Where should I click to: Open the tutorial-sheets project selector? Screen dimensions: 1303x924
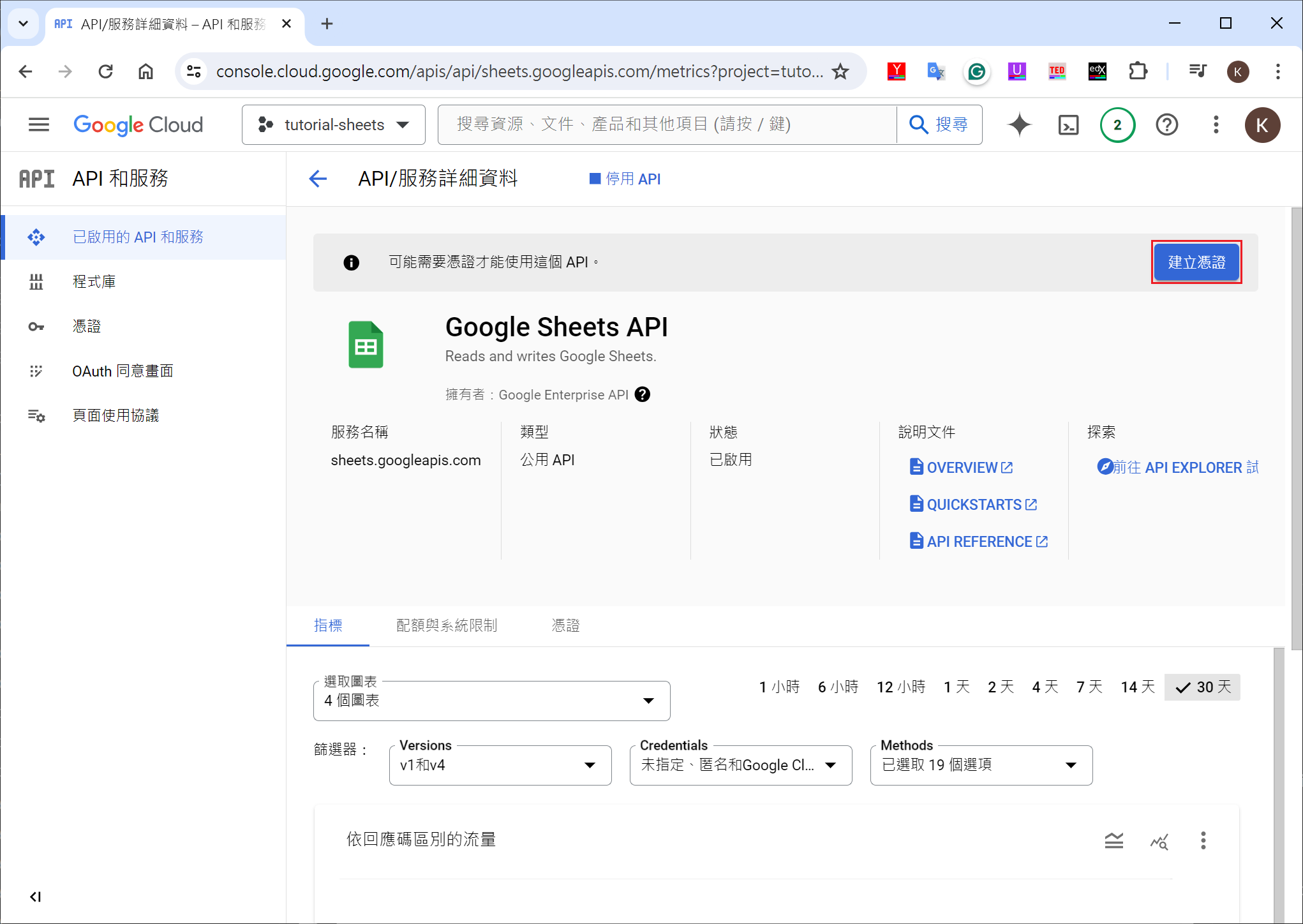(333, 124)
